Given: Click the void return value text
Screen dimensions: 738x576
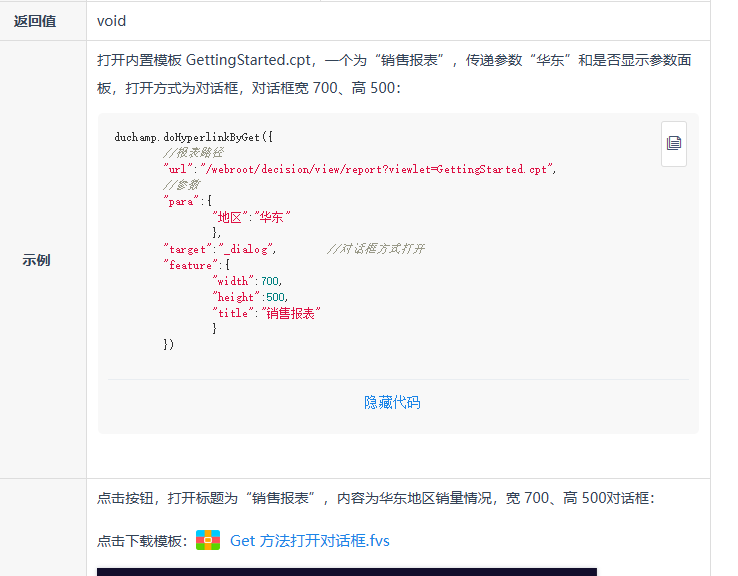Looking at the screenshot, I should [112, 20].
